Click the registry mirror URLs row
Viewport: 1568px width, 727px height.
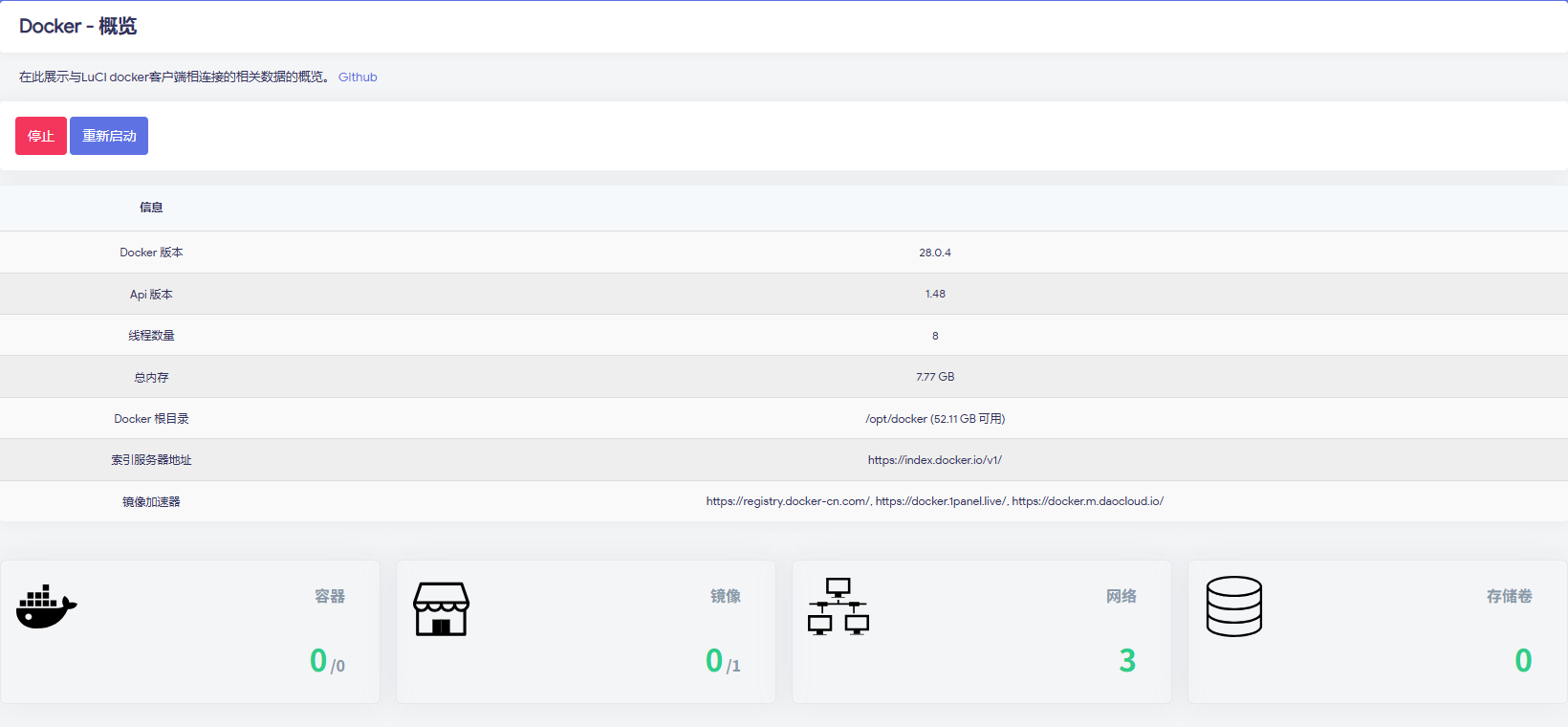click(x=935, y=501)
